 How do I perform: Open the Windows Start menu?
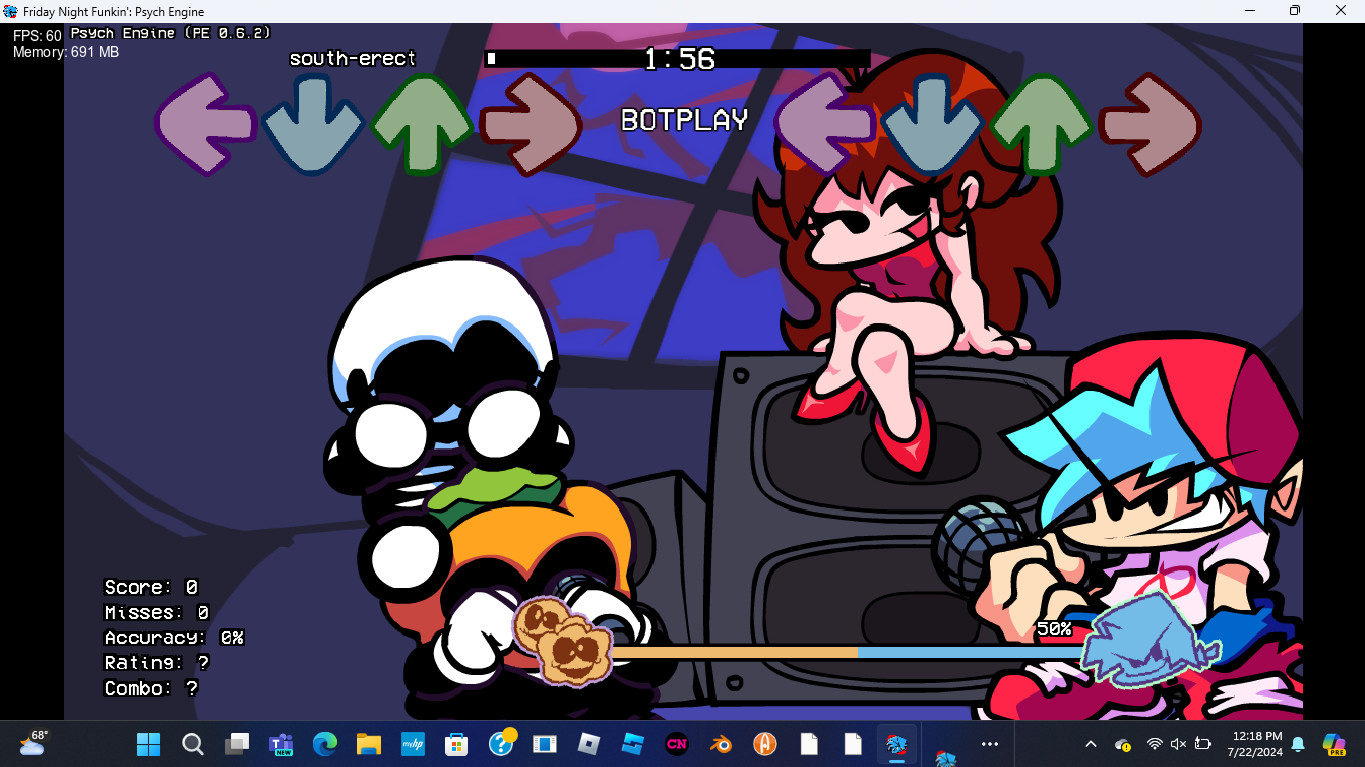coord(148,744)
